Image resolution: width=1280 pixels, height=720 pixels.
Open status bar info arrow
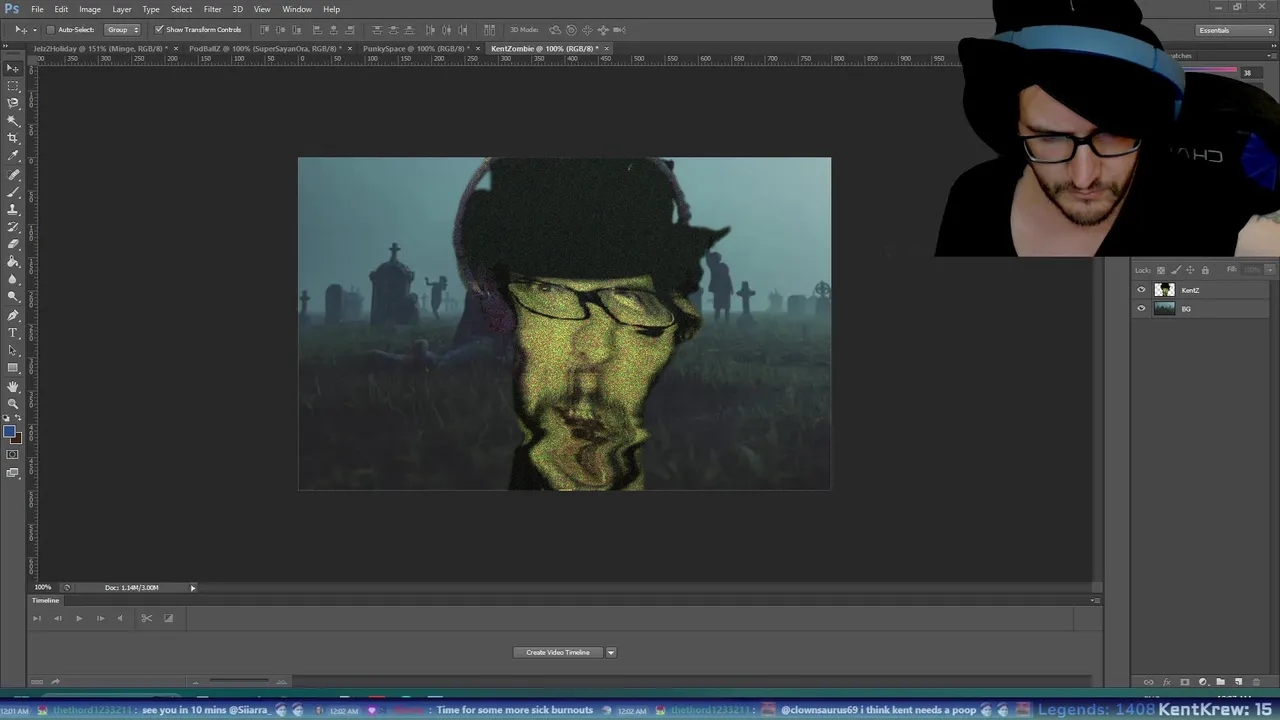pos(193,588)
